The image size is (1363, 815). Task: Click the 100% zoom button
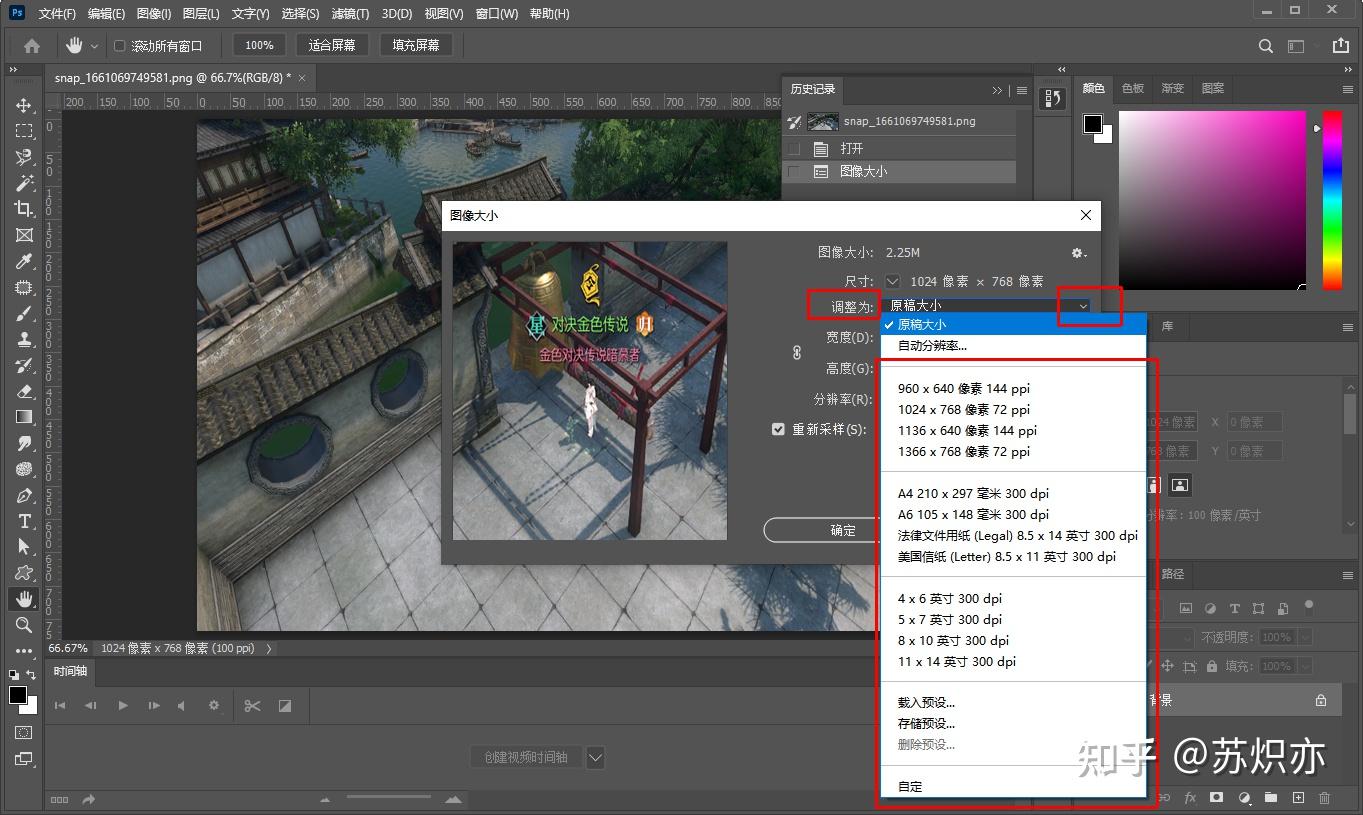click(x=259, y=45)
